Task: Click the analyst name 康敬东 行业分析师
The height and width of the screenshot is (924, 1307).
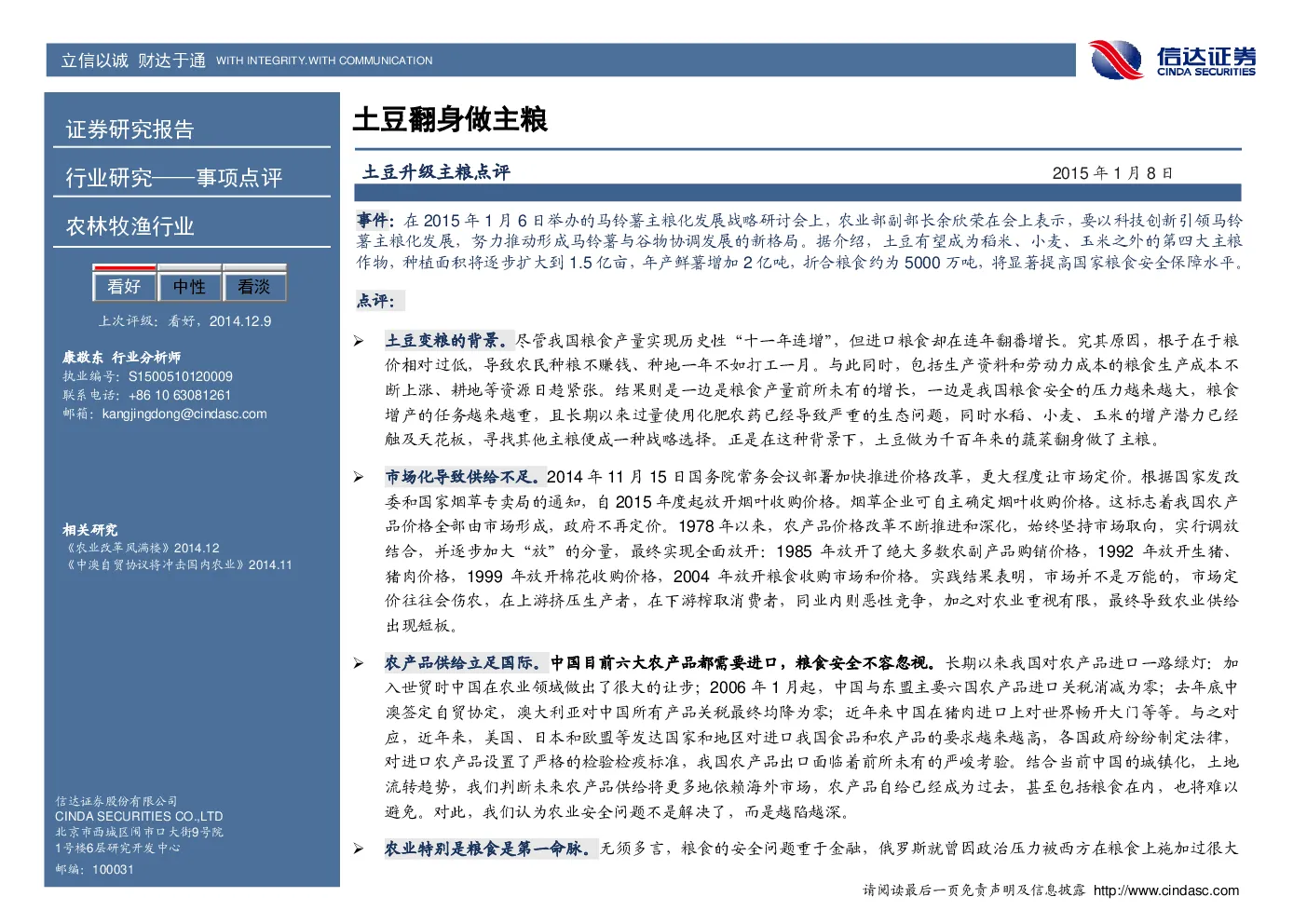Action: pyautogui.click(x=122, y=358)
